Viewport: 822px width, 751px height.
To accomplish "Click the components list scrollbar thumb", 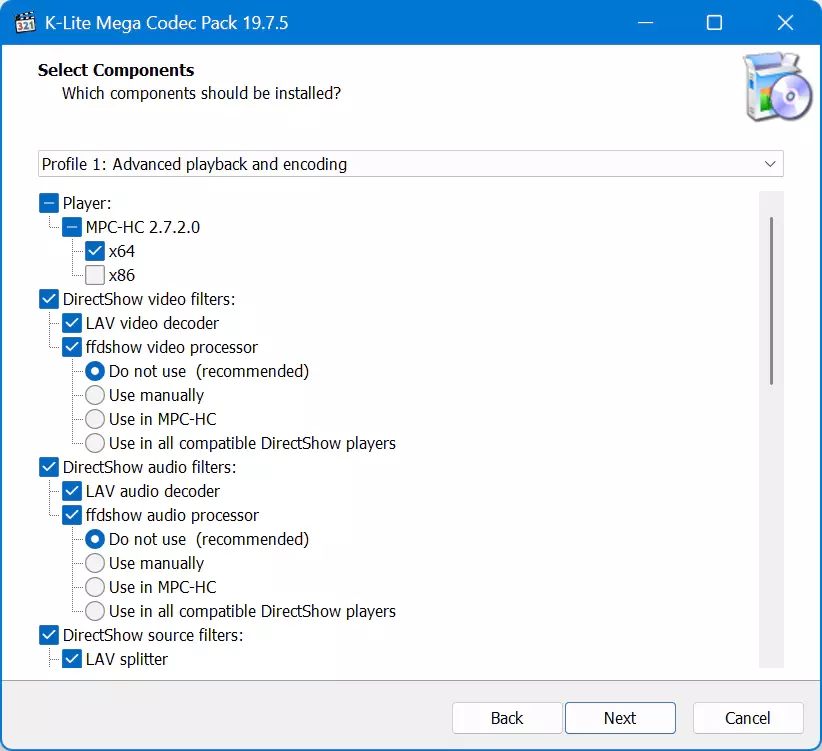I will click(x=771, y=301).
